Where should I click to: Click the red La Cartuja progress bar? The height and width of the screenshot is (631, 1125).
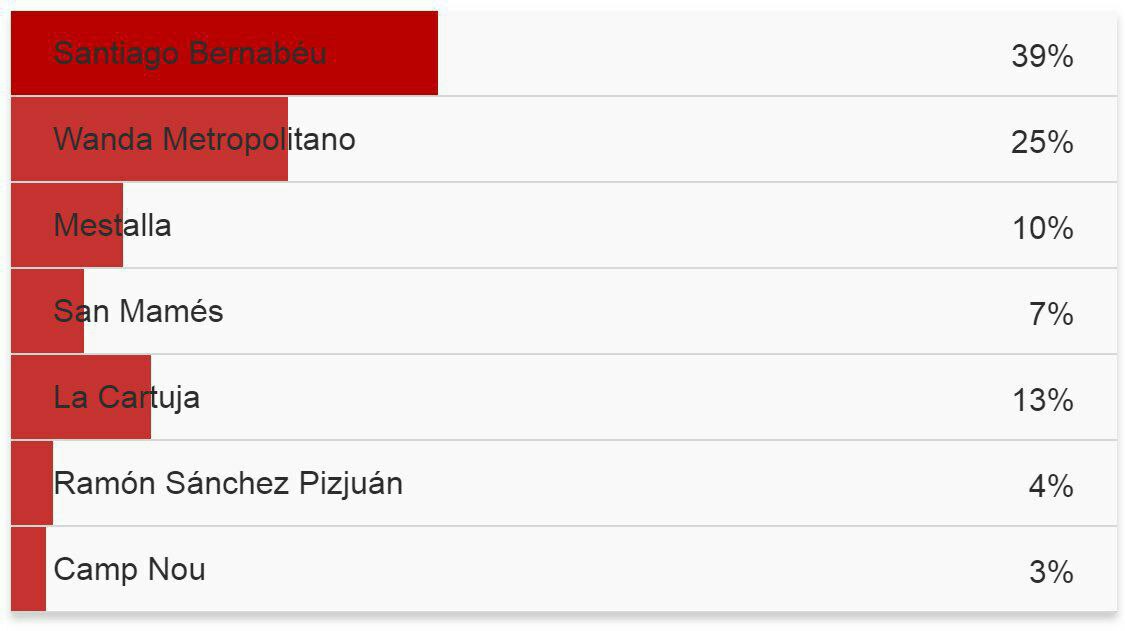80,398
